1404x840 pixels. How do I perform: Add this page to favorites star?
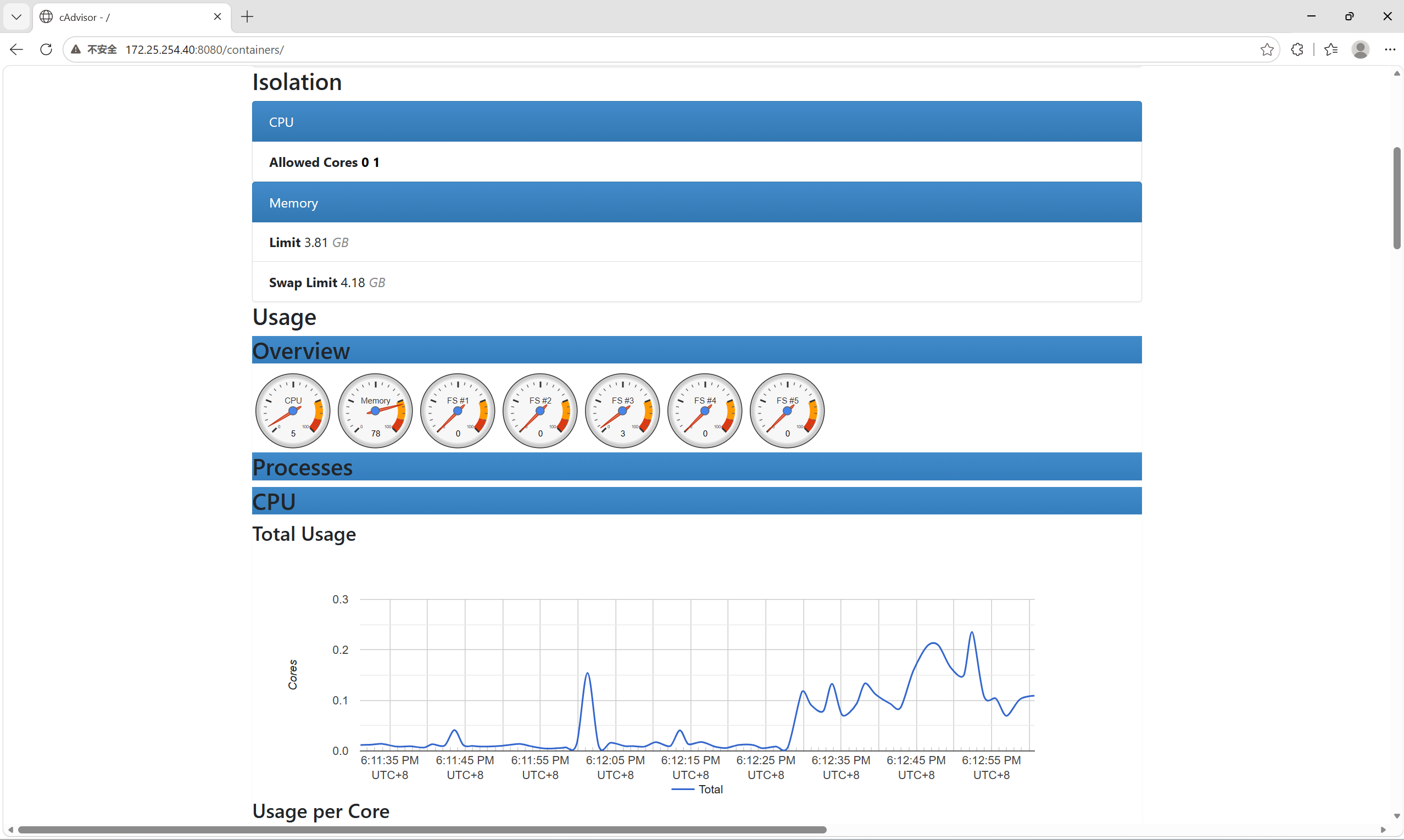coord(1267,50)
